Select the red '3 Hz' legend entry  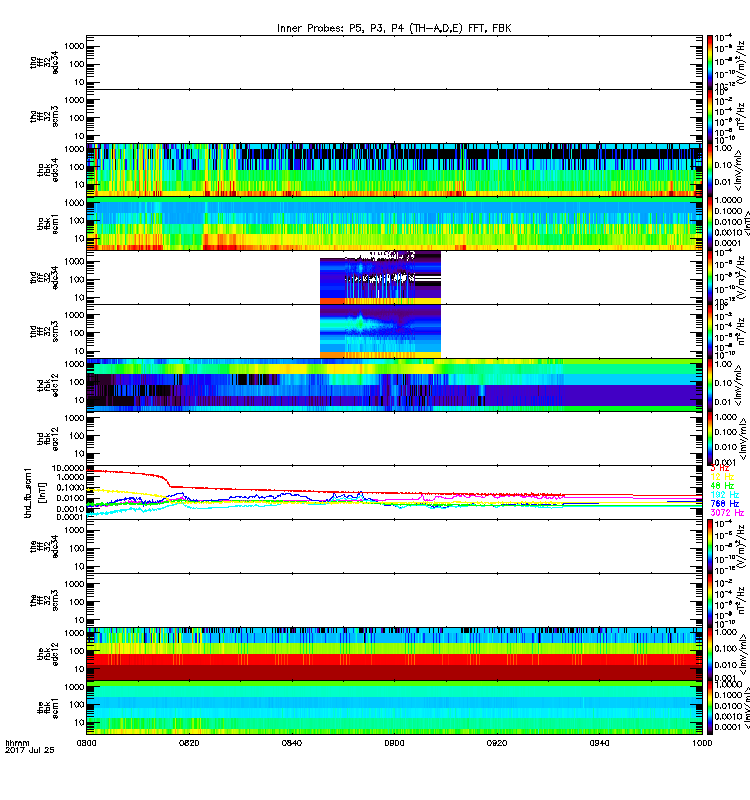pyautogui.click(x=720, y=468)
